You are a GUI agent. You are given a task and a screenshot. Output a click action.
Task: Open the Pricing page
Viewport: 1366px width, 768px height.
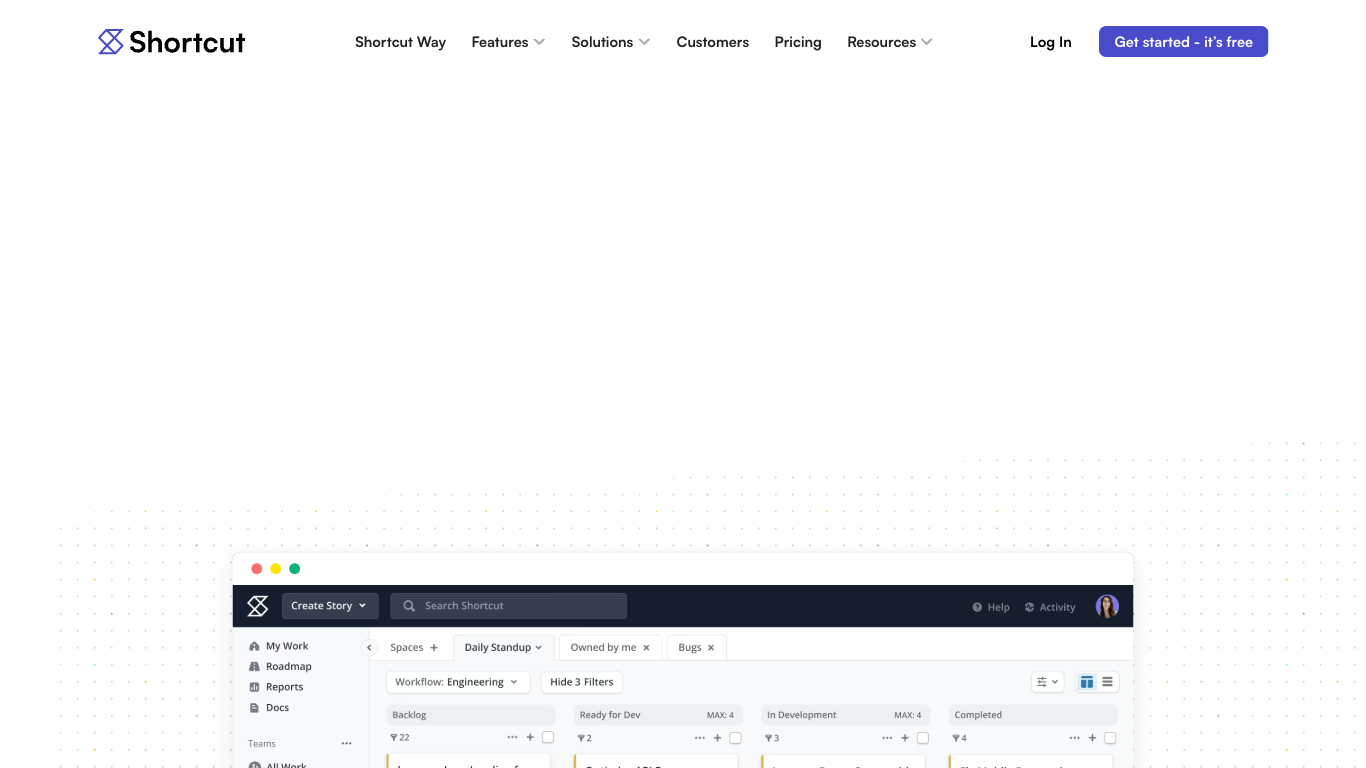click(798, 42)
